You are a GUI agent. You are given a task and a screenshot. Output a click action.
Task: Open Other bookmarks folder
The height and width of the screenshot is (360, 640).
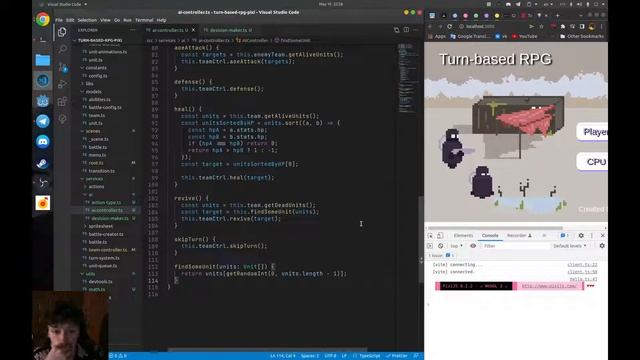click(x=582, y=36)
